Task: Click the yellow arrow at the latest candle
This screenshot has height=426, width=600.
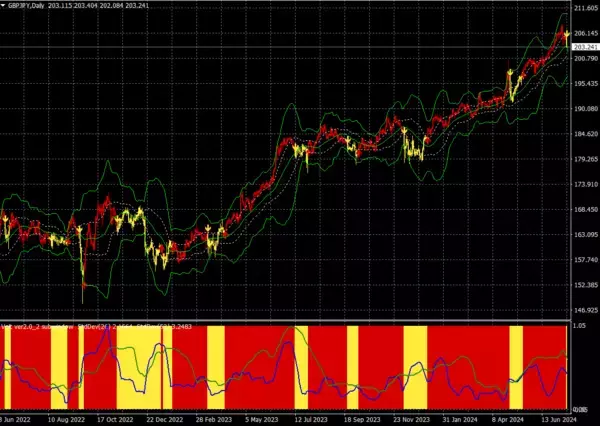Action: (567, 35)
